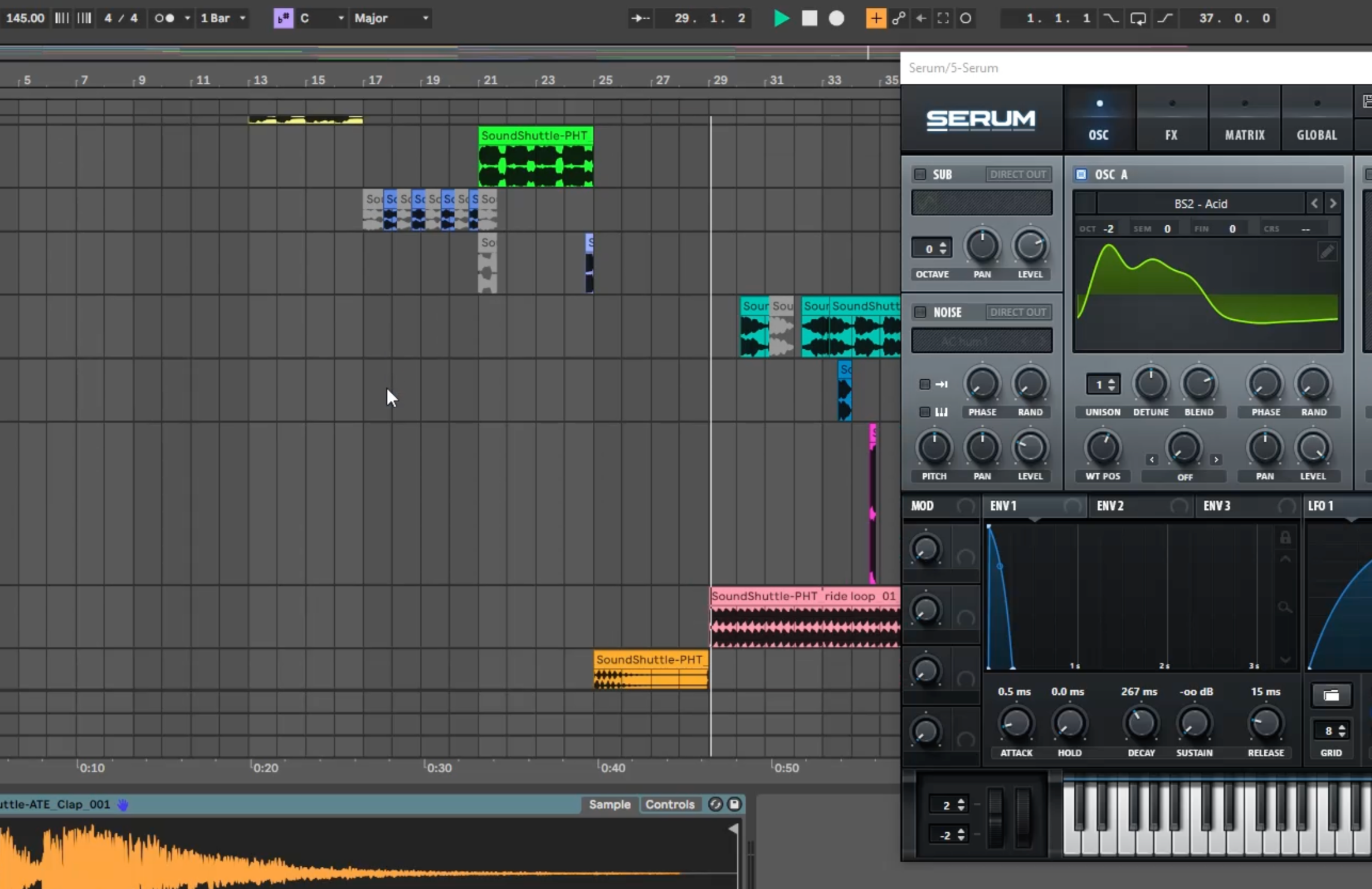Viewport: 1372px width, 889px height.
Task: Select the LFO 1 tab
Action: pyautogui.click(x=1337, y=506)
